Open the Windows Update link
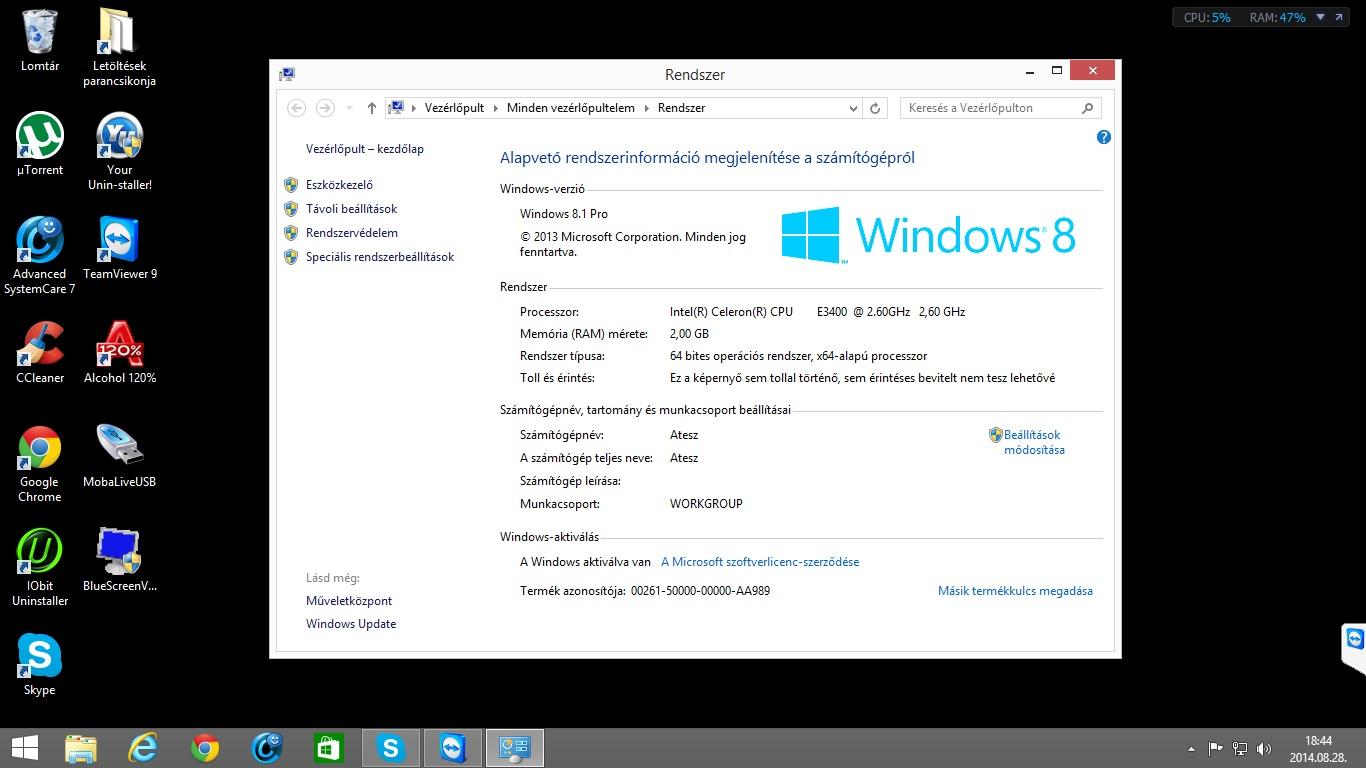 point(351,624)
